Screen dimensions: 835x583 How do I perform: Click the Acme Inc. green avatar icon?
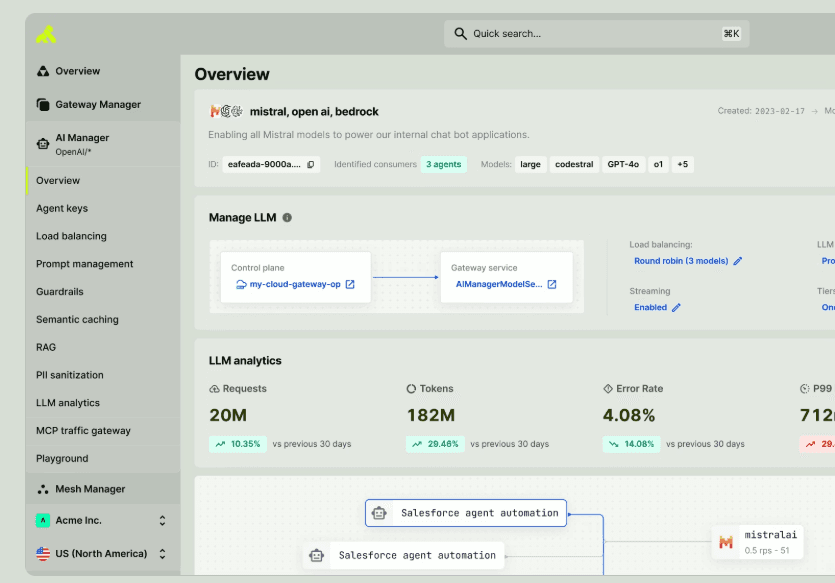coord(43,520)
